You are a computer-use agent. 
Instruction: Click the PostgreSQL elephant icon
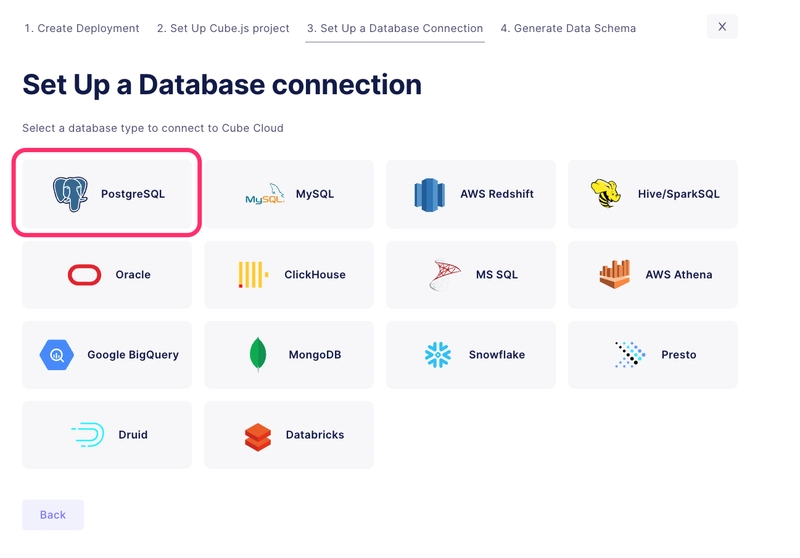click(70, 194)
